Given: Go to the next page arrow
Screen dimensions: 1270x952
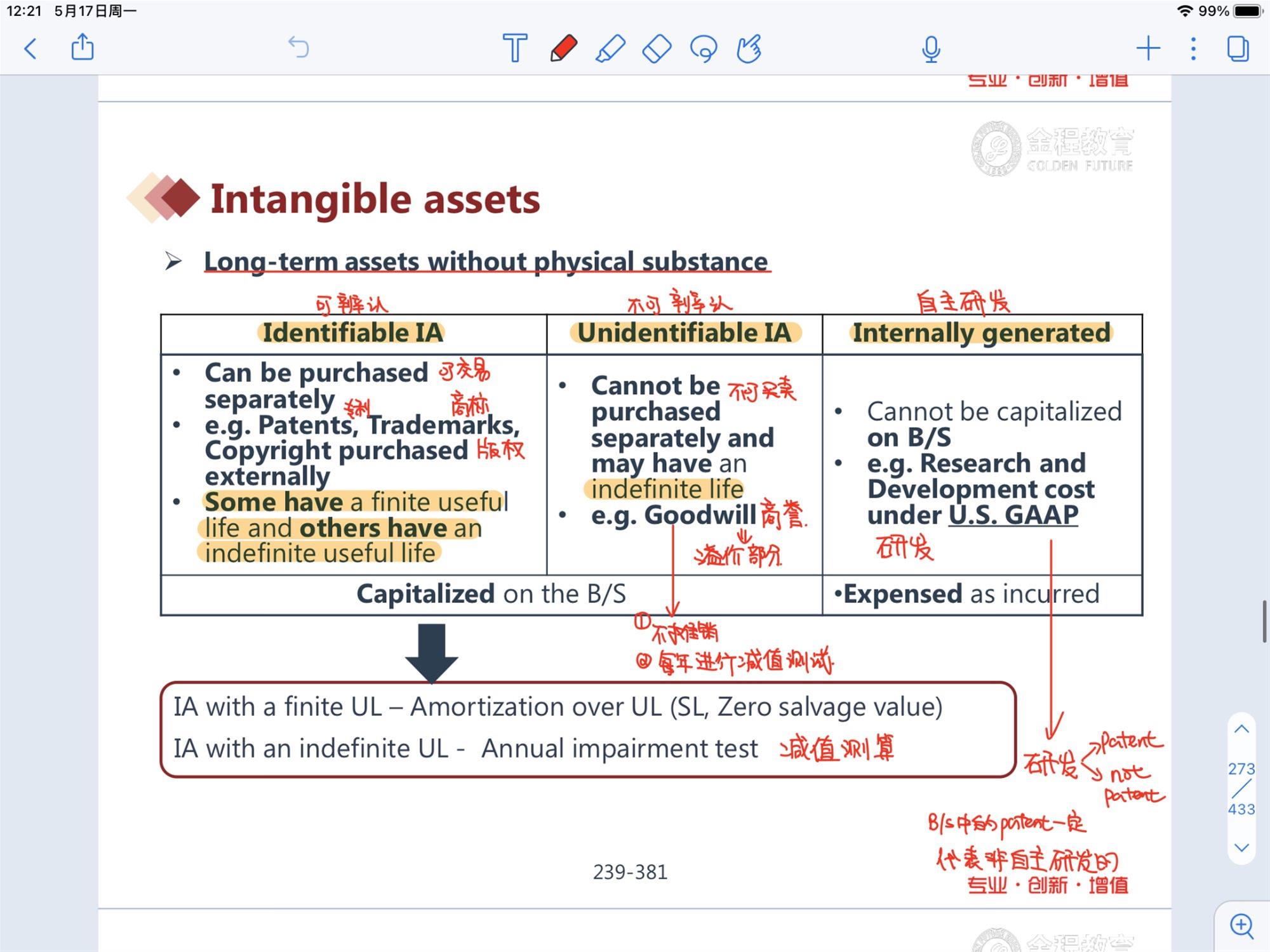Looking at the screenshot, I should click(1241, 847).
